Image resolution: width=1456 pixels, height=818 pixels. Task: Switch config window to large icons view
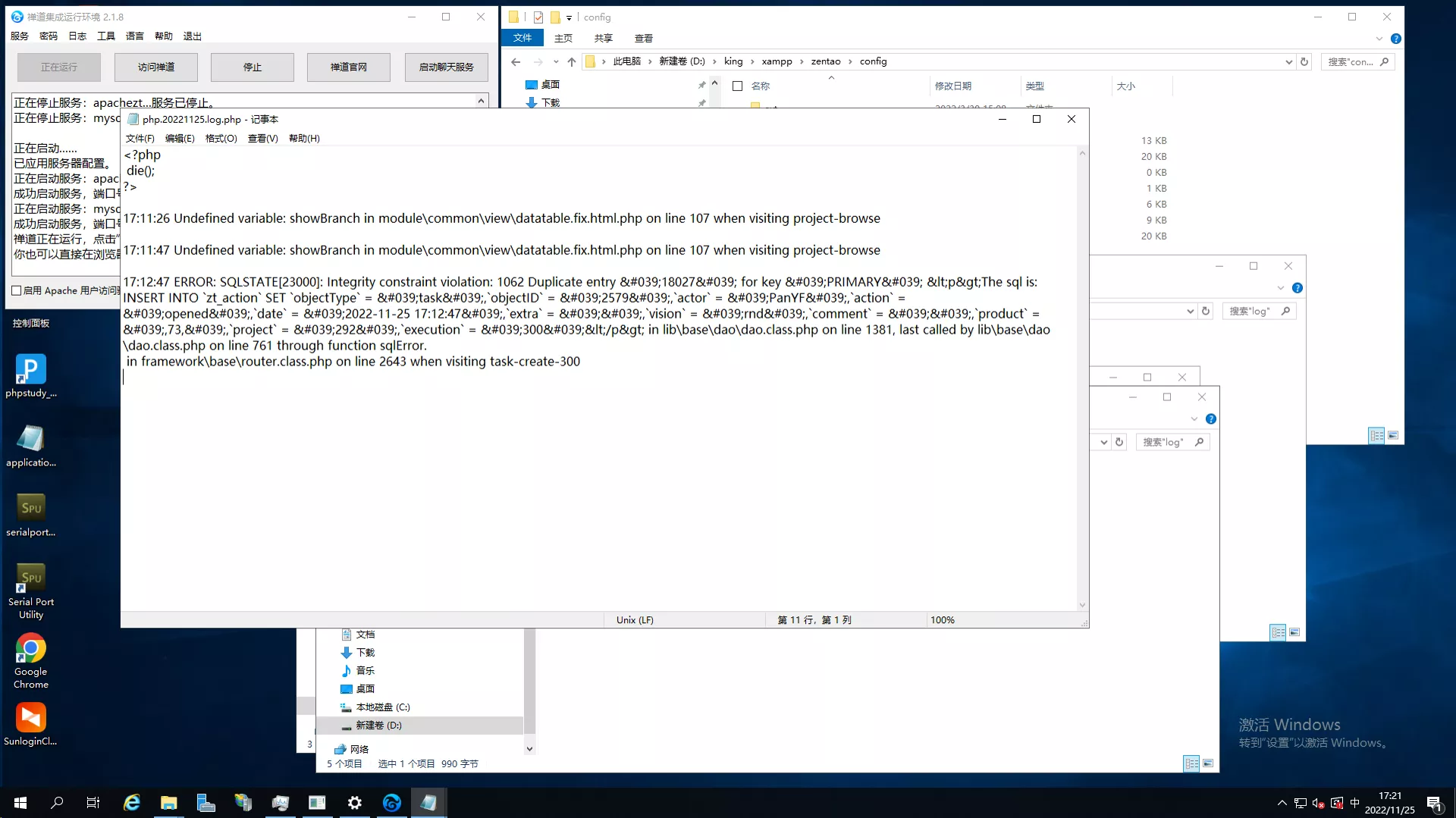click(1393, 435)
